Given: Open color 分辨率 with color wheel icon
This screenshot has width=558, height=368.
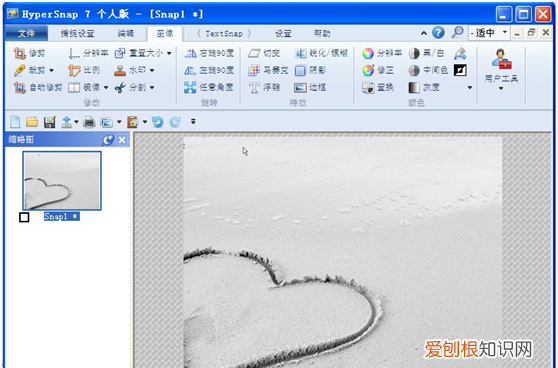Looking at the screenshot, I should click(382, 53).
